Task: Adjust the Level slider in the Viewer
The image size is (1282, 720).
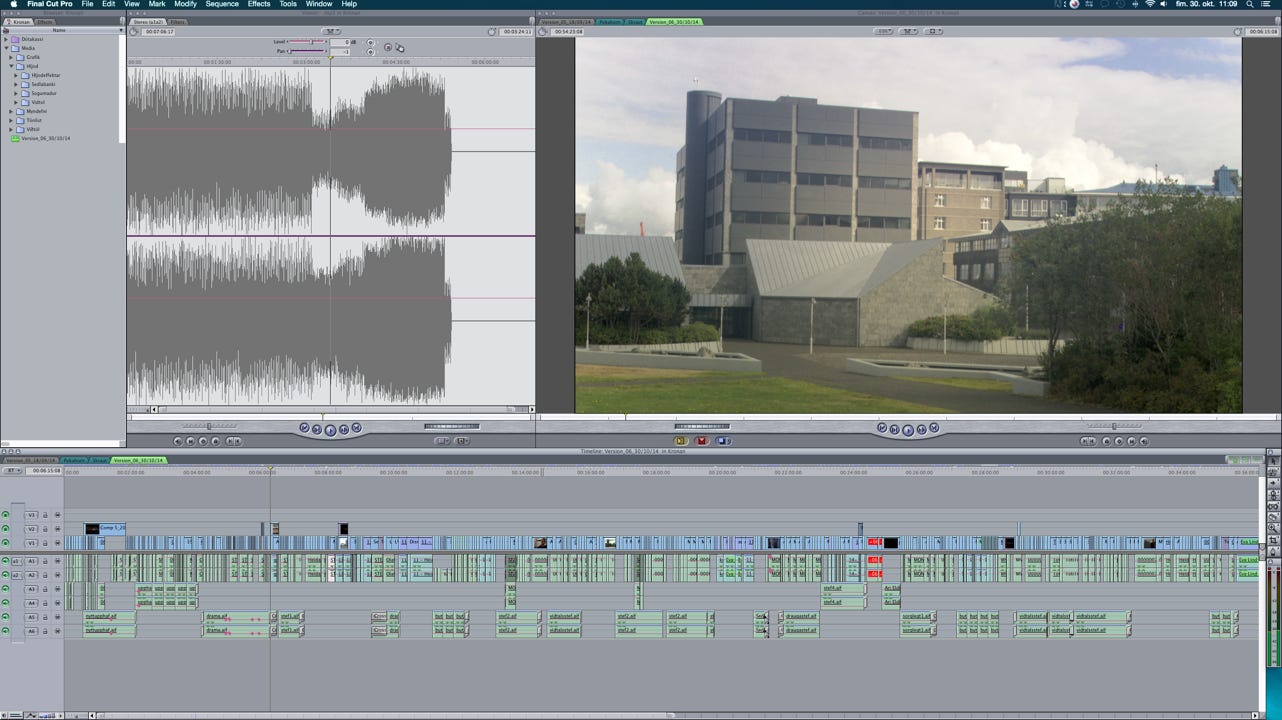Action: point(313,42)
